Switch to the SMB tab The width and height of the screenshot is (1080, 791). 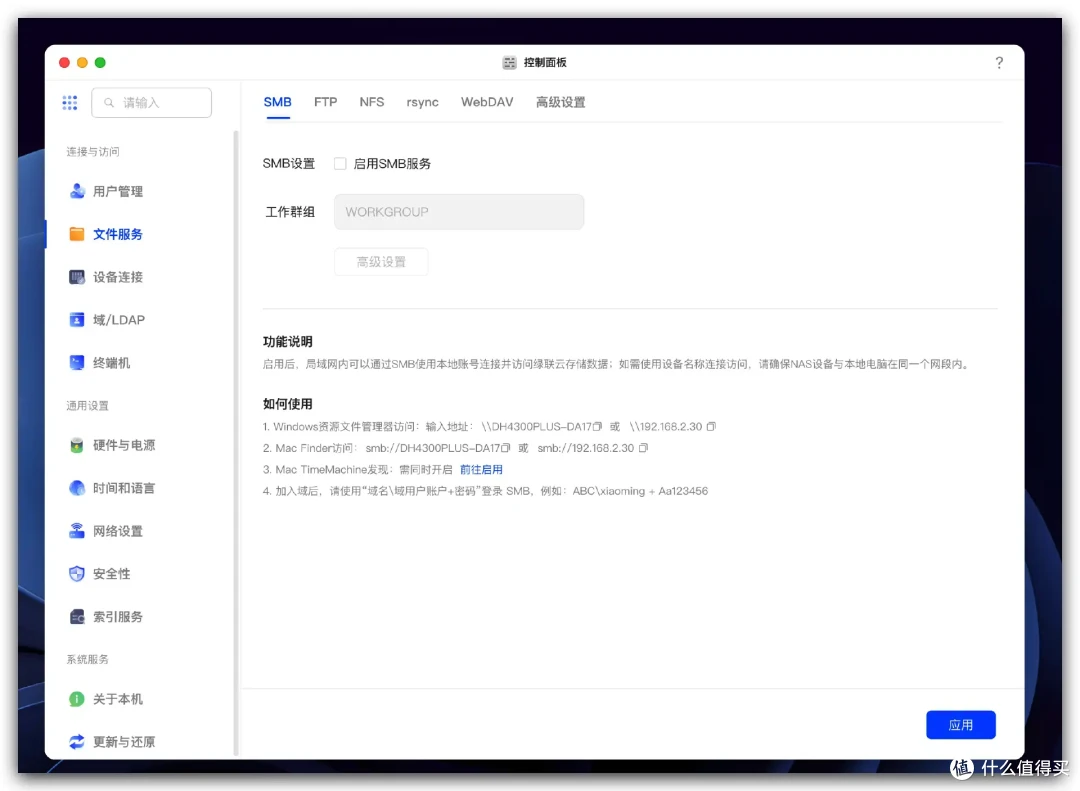(x=278, y=102)
